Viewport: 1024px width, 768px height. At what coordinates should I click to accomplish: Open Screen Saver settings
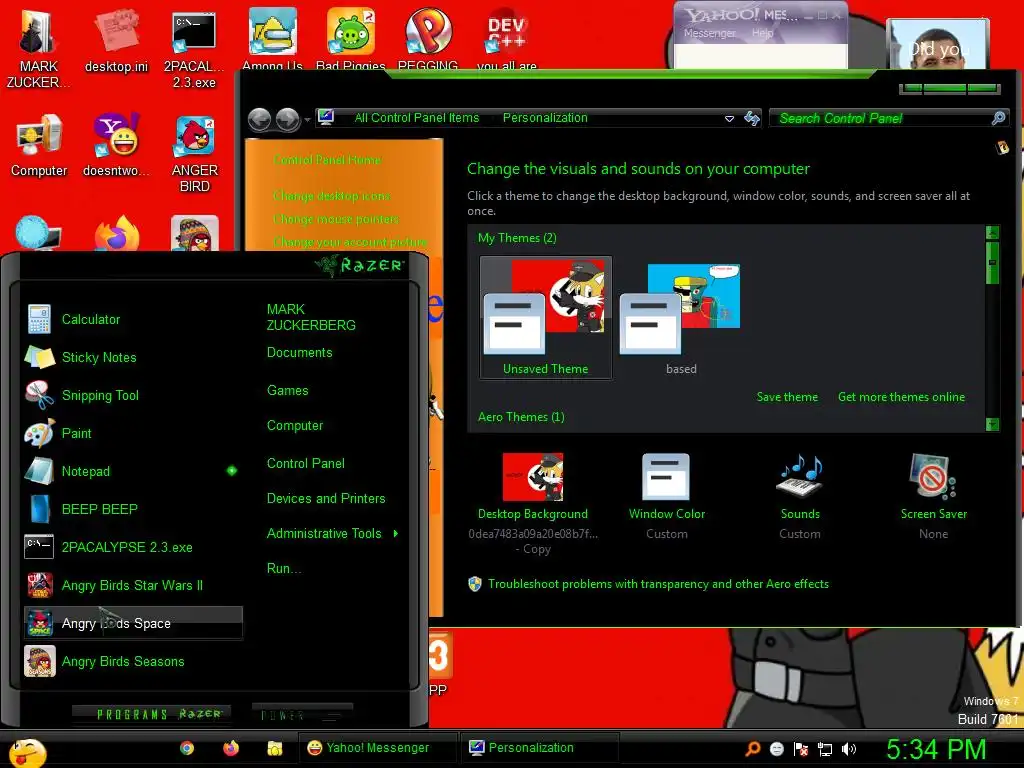click(933, 496)
